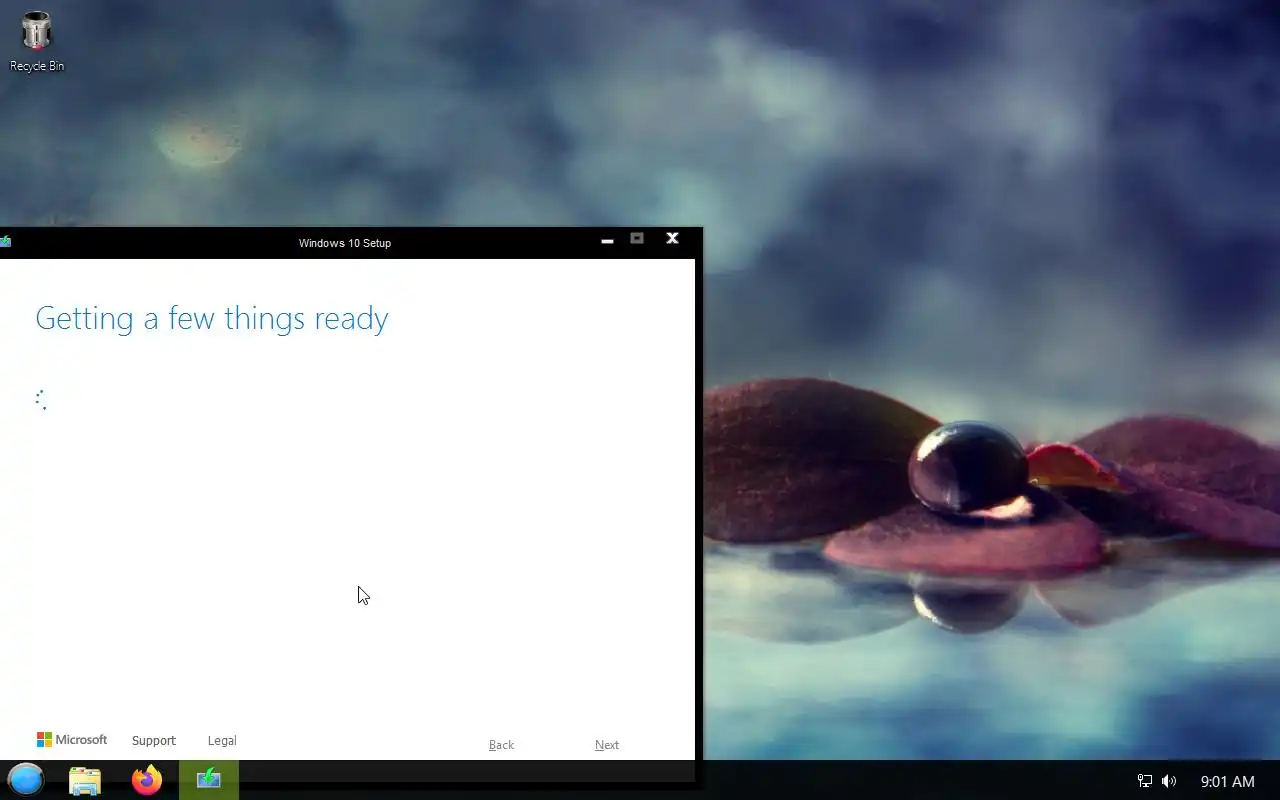The height and width of the screenshot is (800, 1280).
Task: Click the Windows 10 Setup title text
Action: point(345,243)
